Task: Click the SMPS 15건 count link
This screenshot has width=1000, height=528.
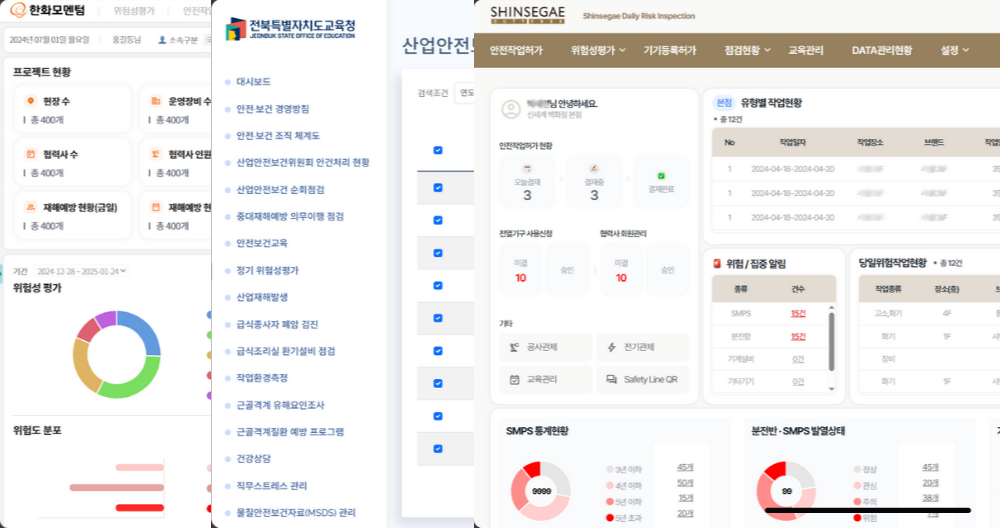Action: (x=798, y=314)
